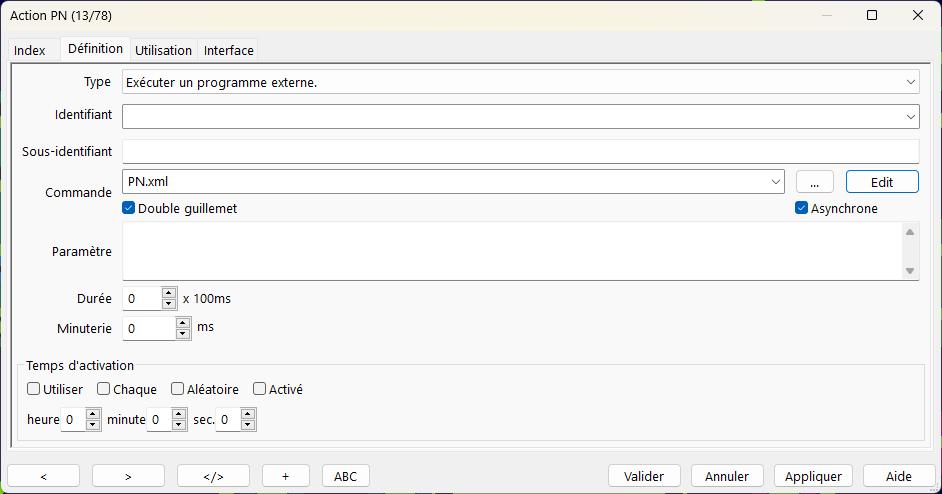Focus the Sous-identifiant text field
This screenshot has height=494, width=942.
[521, 151]
